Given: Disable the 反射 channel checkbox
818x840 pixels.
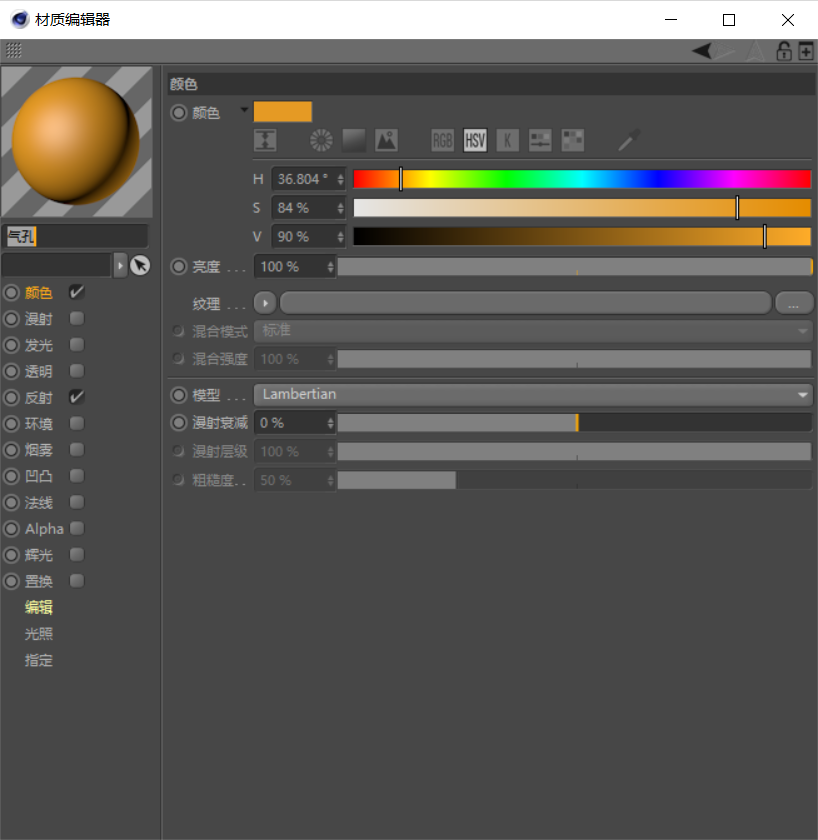Looking at the screenshot, I should (x=77, y=397).
